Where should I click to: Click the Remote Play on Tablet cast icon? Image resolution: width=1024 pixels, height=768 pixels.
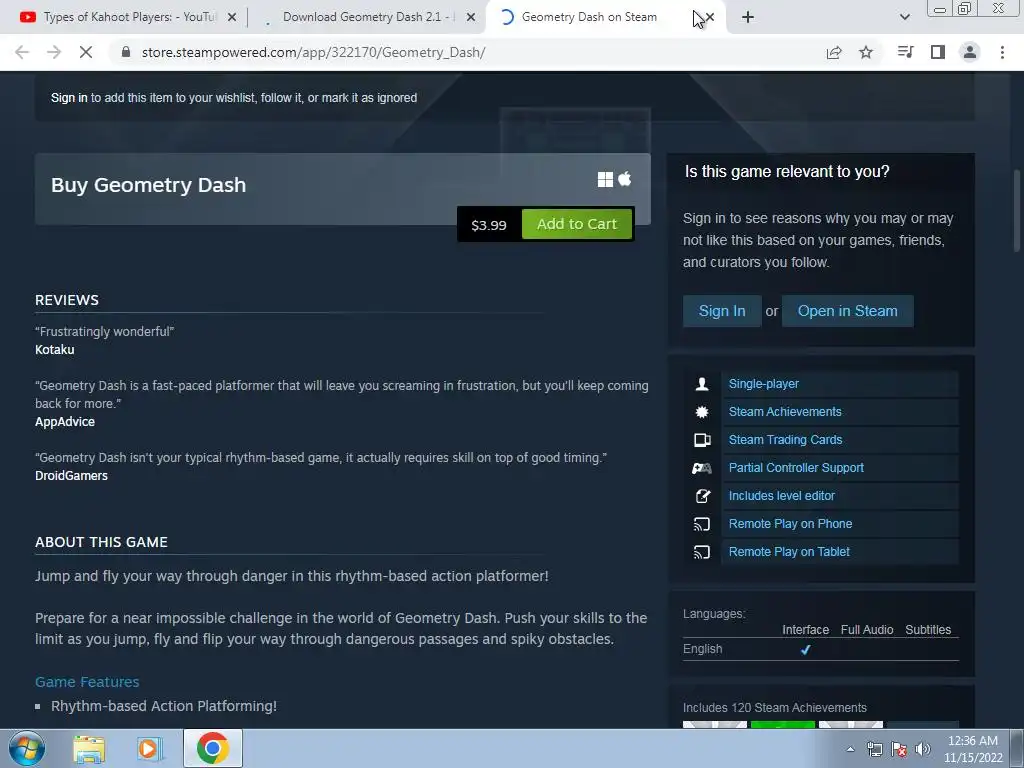click(702, 552)
